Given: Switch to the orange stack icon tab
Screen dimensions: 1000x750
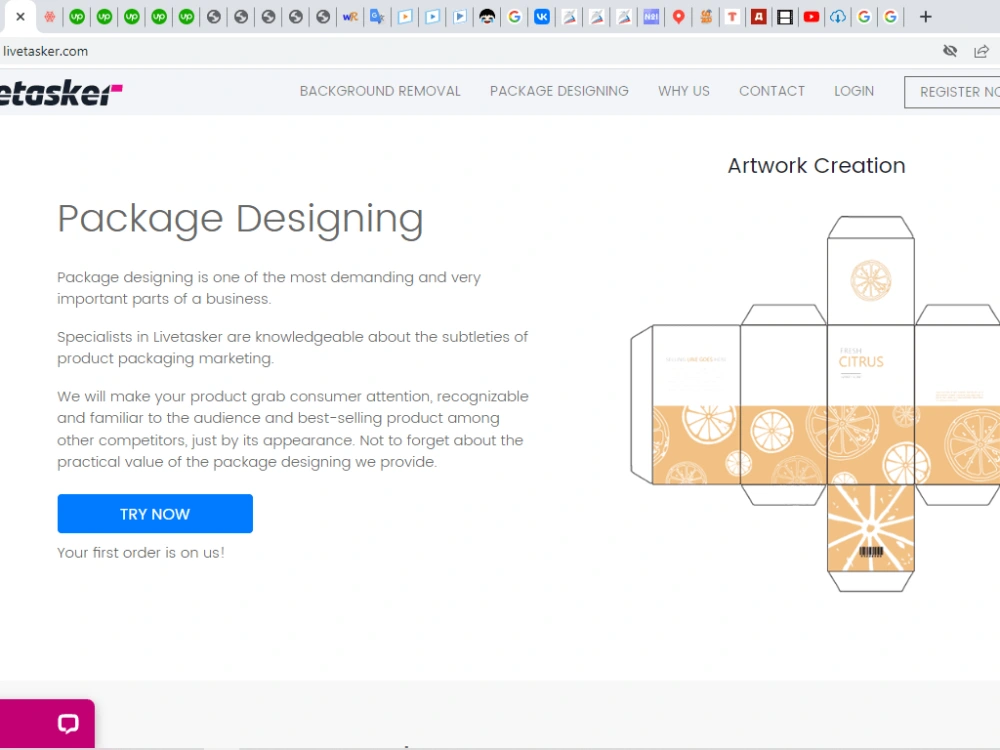Looking at the screenshot, I should pos(706,17).
